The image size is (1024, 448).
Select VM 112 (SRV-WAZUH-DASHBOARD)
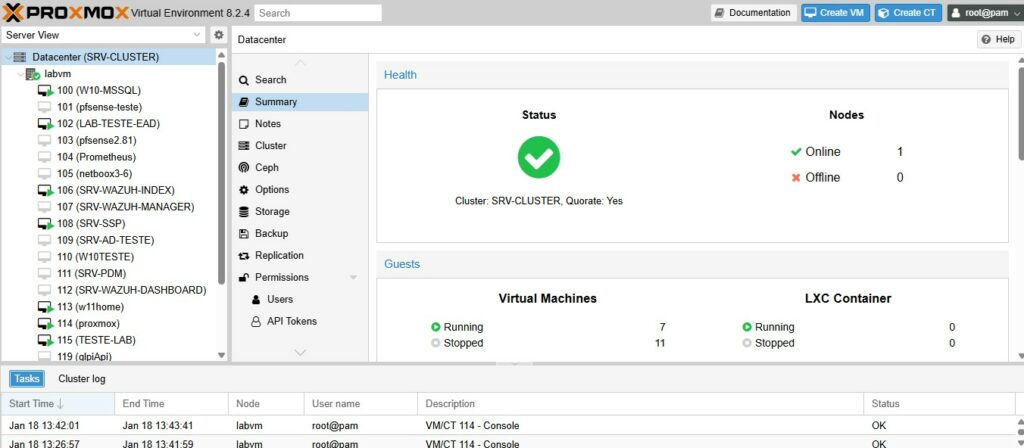coord(131,290)
